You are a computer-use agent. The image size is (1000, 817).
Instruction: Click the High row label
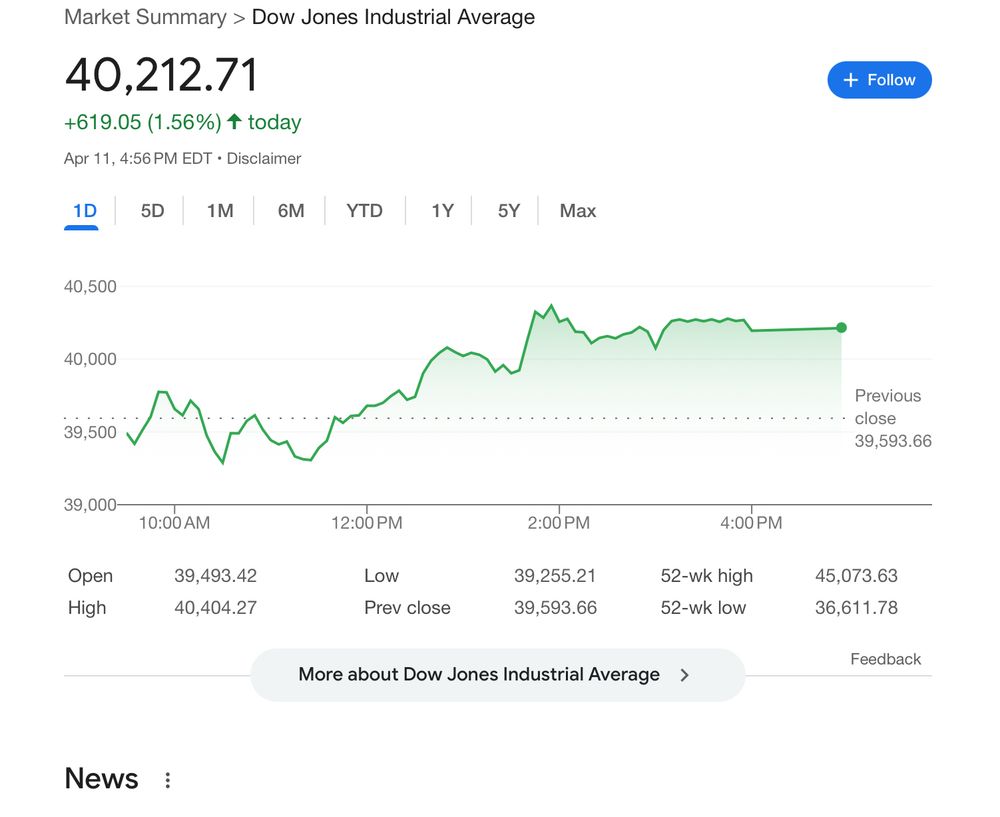pyautogui.click(x=87, y=608)
